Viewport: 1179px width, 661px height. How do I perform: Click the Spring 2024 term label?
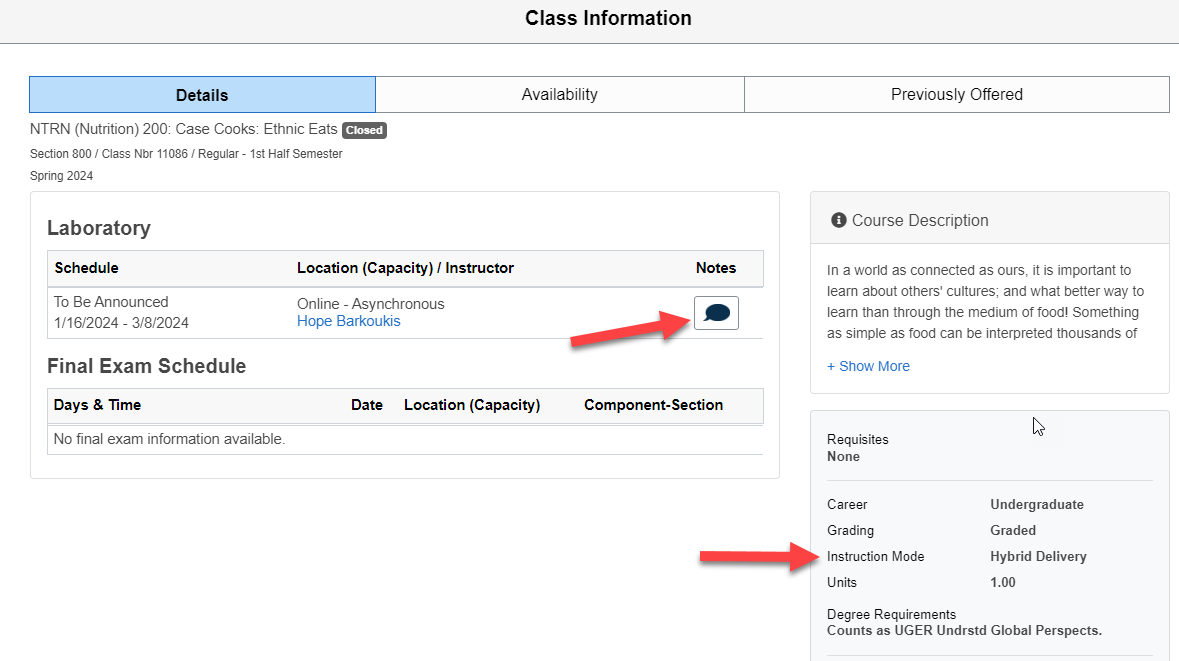[x=62, y=175]
